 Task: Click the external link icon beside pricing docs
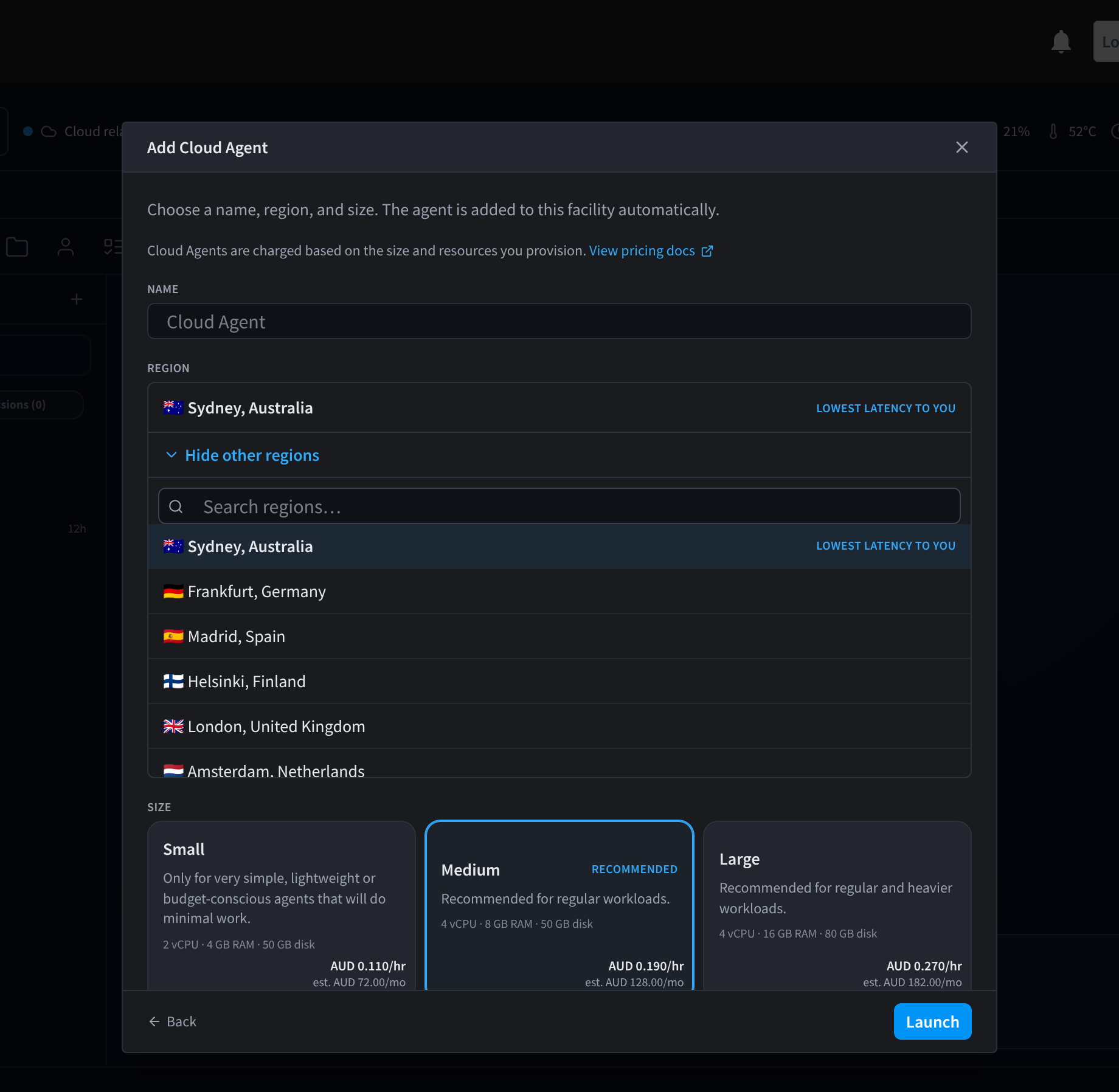707,251
